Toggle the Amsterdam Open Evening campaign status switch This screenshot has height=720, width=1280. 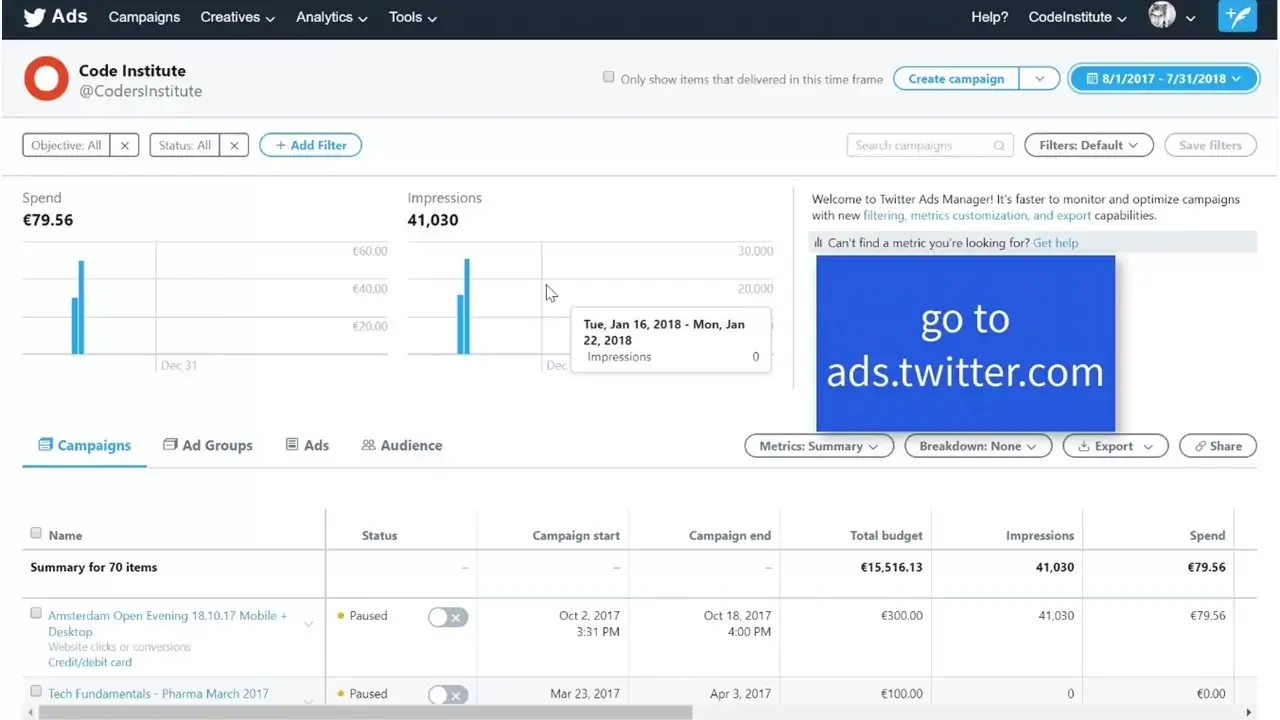447,617
